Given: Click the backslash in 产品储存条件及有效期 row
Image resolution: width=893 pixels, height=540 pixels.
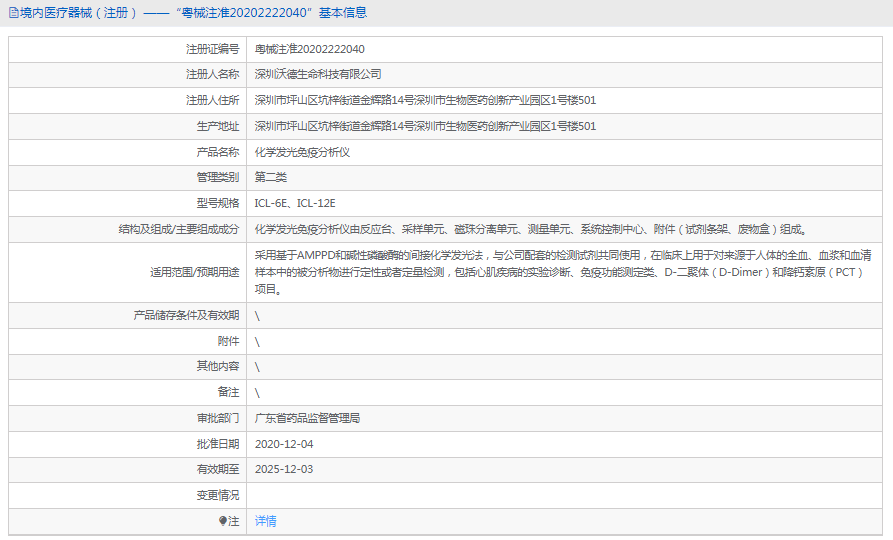Looking at the screenshot, I should pos(257,316).
